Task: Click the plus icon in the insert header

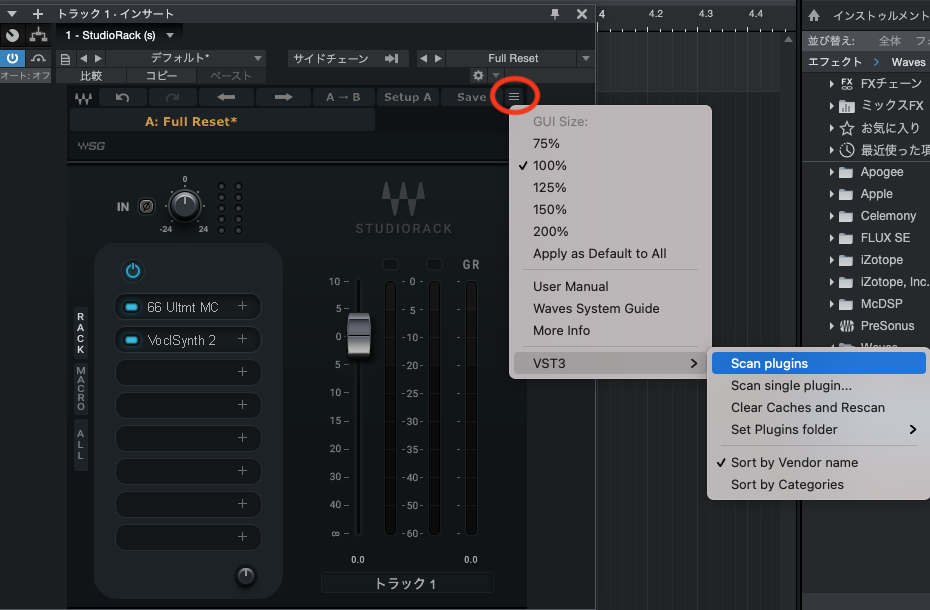Action: tap(38, 14)
